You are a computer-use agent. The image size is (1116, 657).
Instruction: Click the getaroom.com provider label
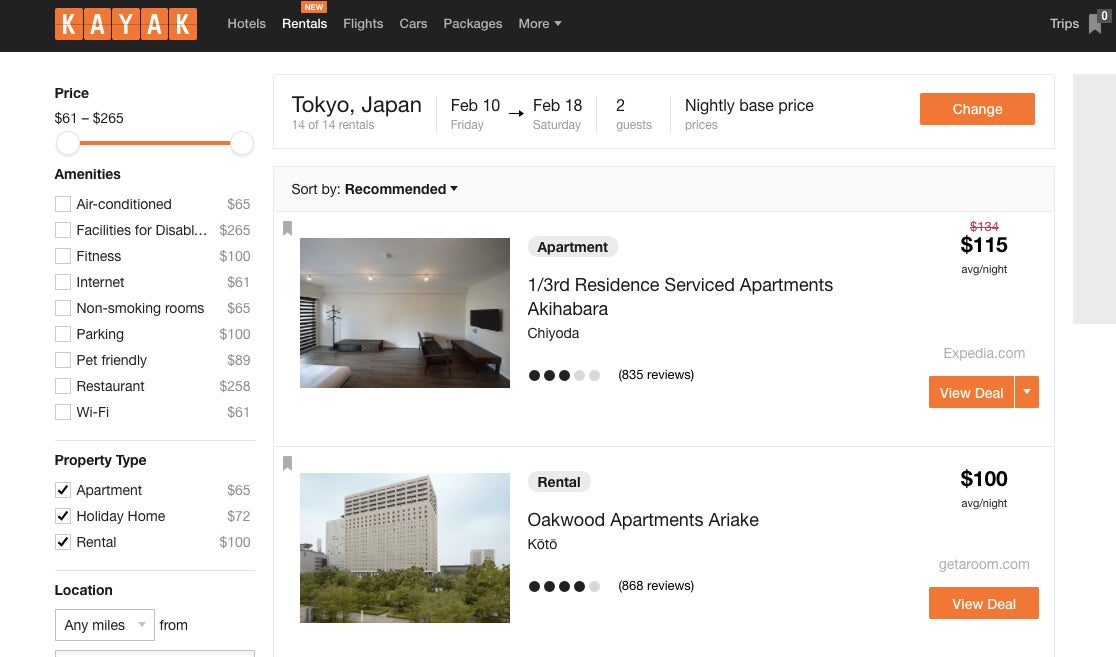pos(984,564)
